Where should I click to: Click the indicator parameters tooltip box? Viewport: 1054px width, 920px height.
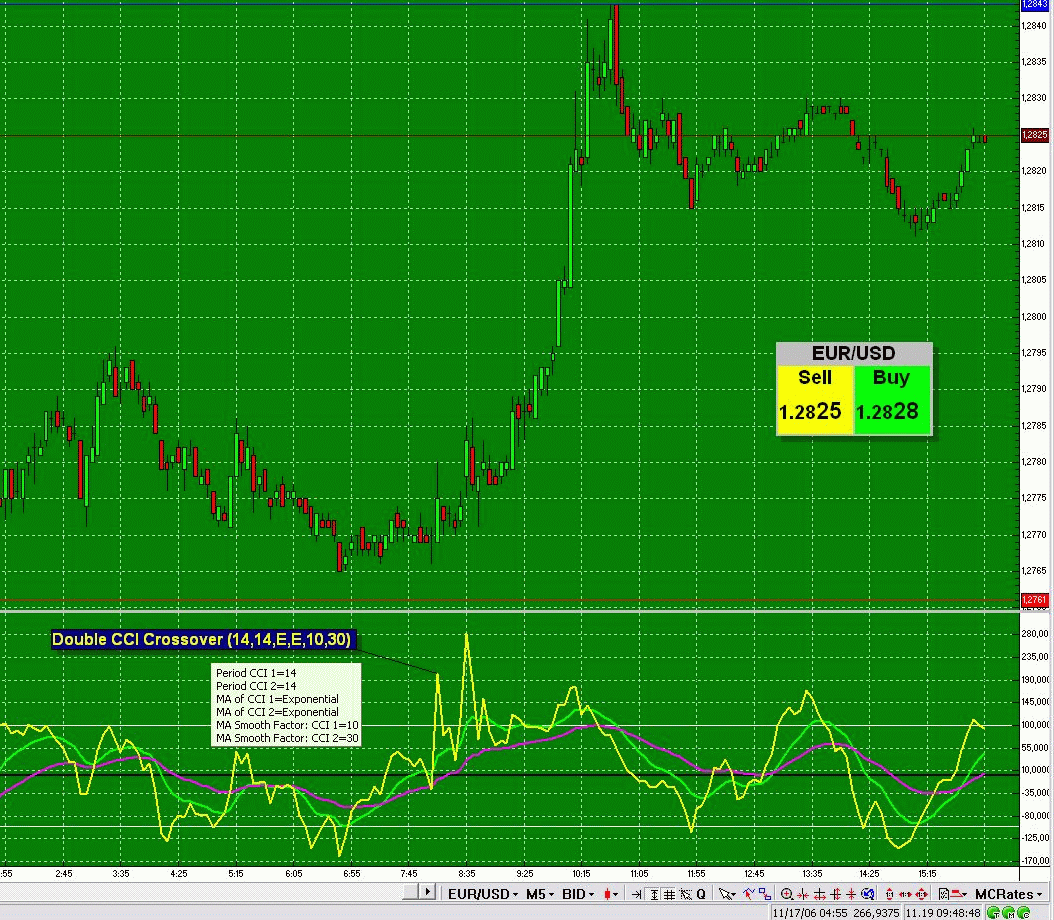point(286,705)
